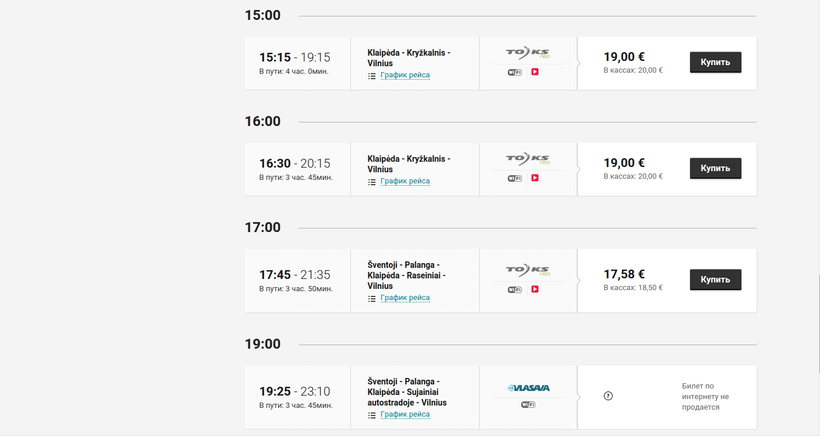The width and height of the screenshot is (820, 436).
Task: Click the question mark icon for the 19:25 trip
Action: click(x=608, y=396)
